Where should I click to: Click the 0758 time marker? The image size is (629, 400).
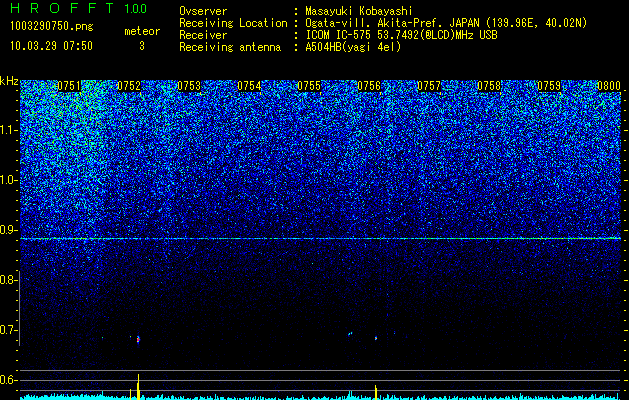[489, 86]
